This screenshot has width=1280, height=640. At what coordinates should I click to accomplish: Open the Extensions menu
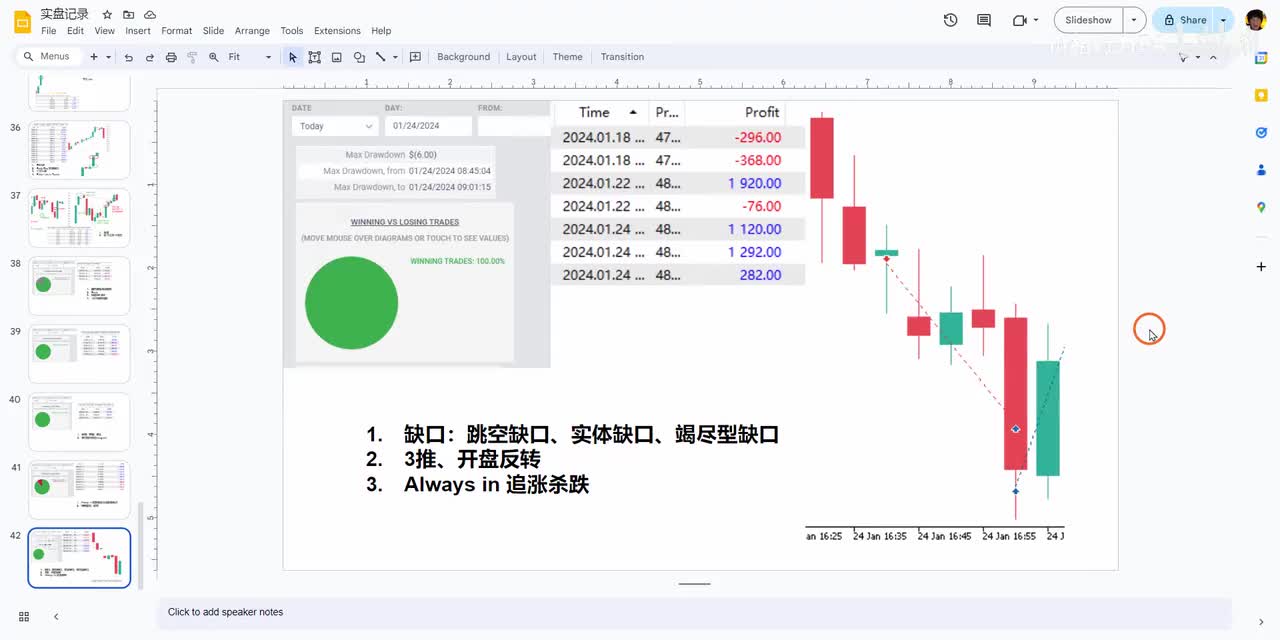pos(337,31)
